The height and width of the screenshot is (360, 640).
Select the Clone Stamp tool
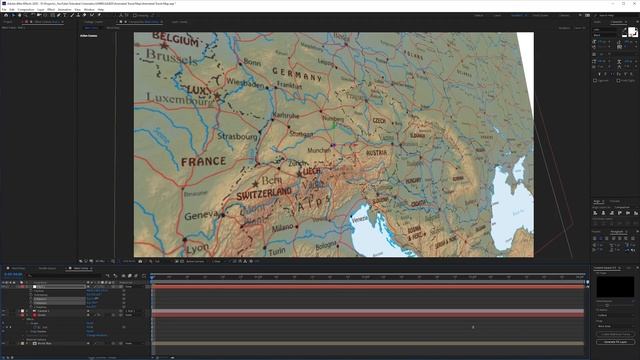(x=78, y=15)
